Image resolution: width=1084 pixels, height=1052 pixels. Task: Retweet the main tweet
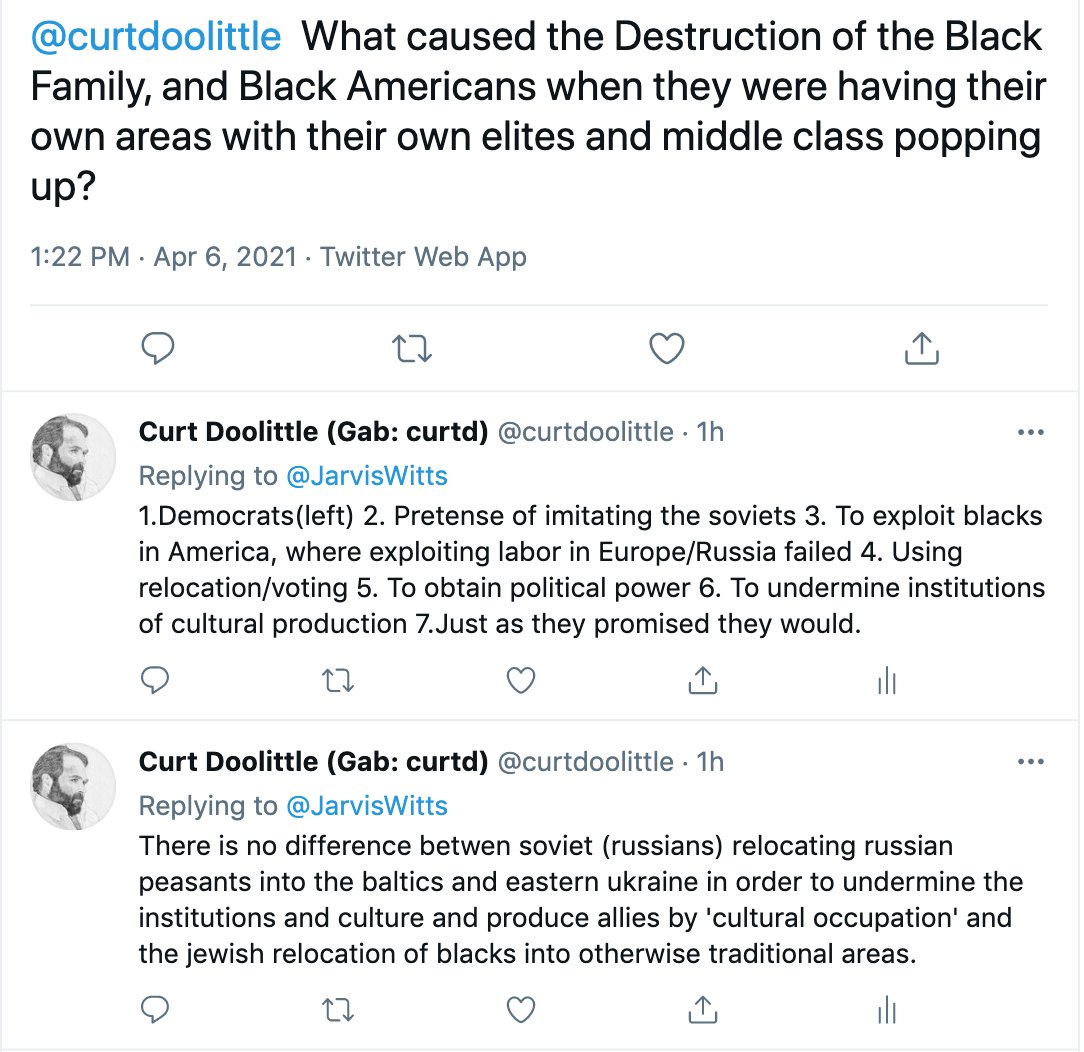click(x=411, y=348)
